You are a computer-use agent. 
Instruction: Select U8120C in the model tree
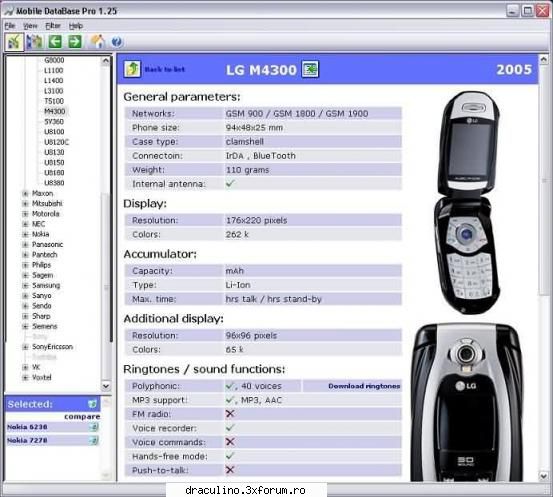(x=56, y=142)
